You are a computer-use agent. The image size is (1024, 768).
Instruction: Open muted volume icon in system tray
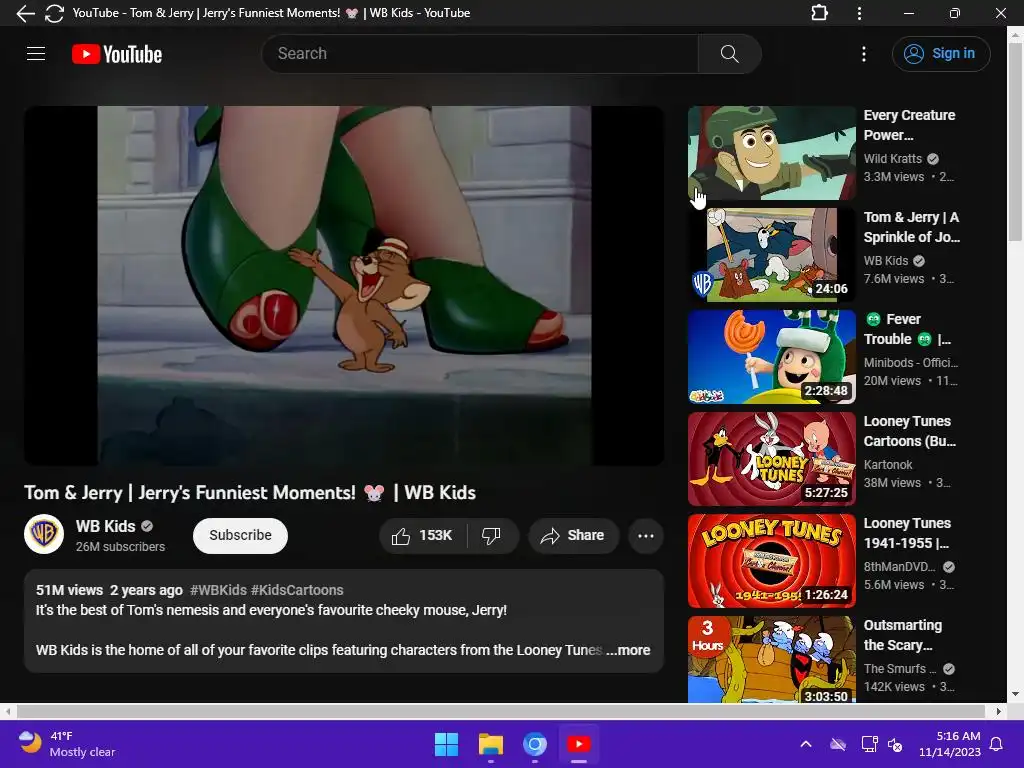pyautogui.click(x=895, y=744)
